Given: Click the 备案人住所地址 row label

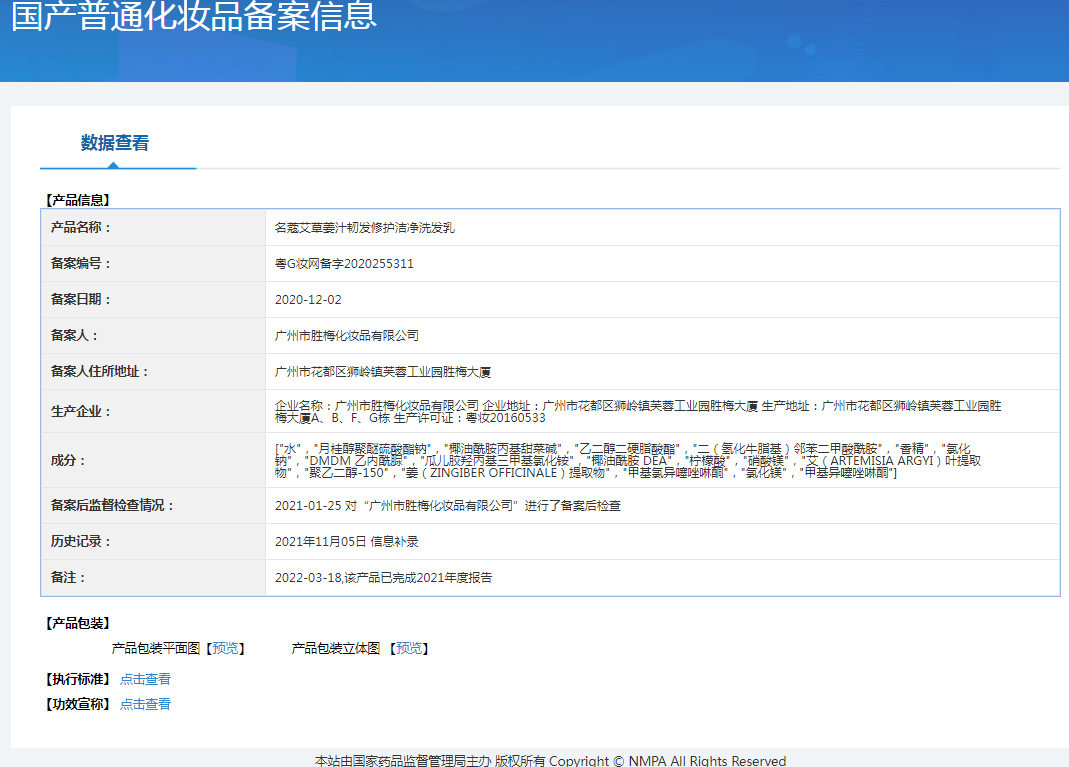Looking at the screenshot, I should click(100, 372).
